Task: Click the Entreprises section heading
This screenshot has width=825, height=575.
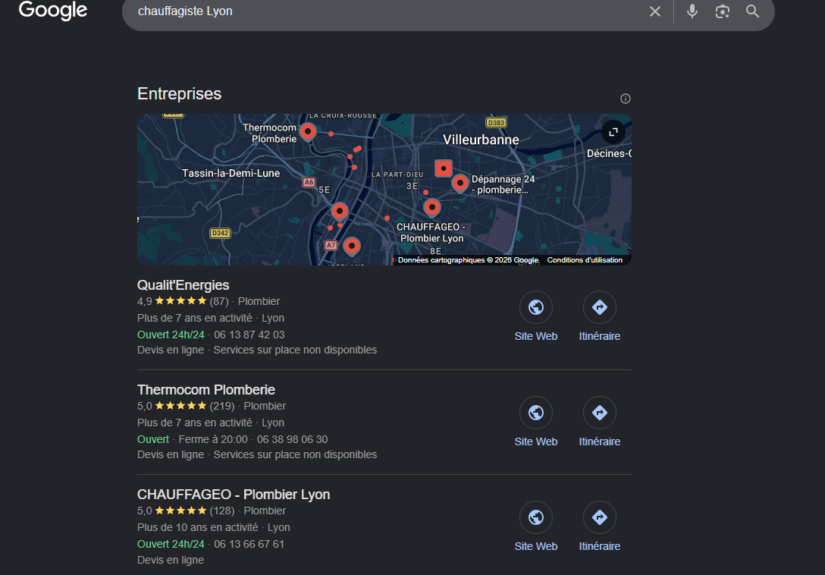Action: coord(179,94)
